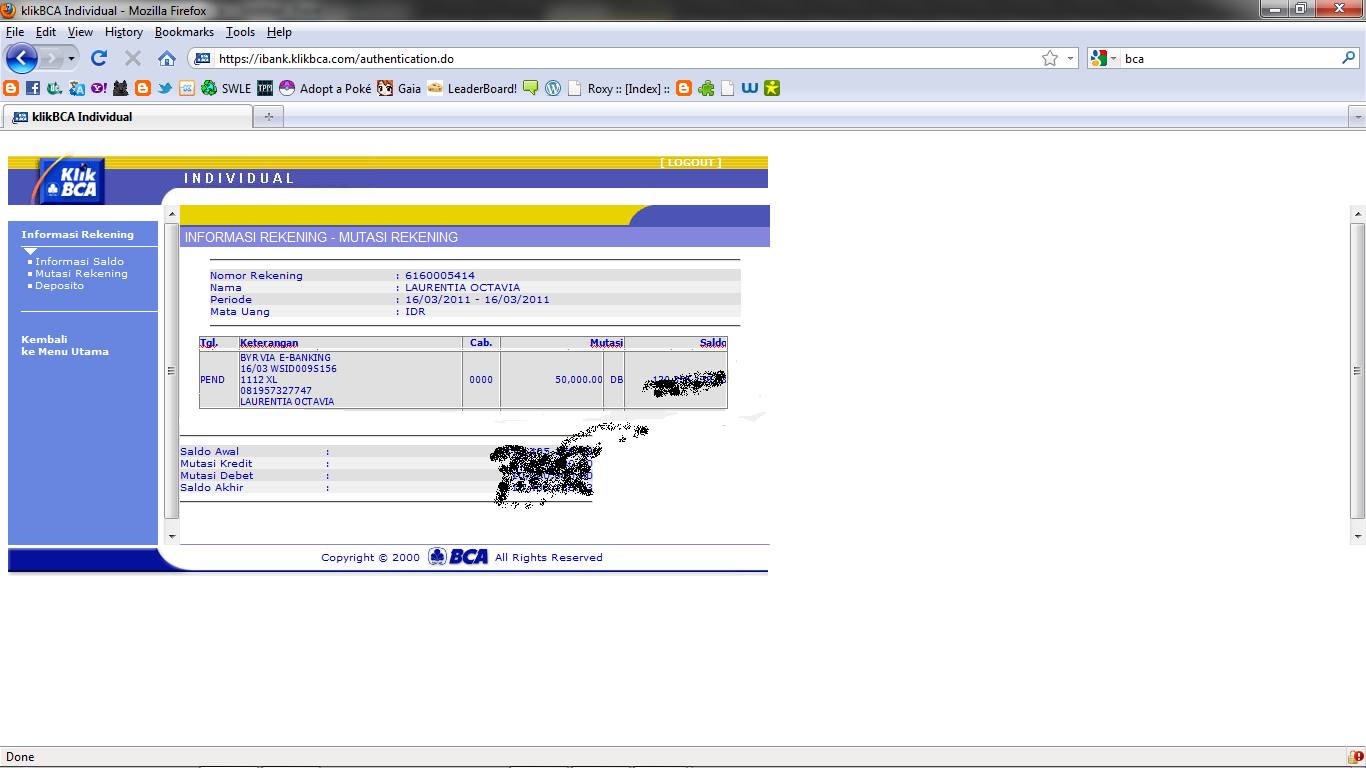This screenshot has height=768, width=1366.
Task: Click the LOGOUT link
Action: click(x=691, y=162)
